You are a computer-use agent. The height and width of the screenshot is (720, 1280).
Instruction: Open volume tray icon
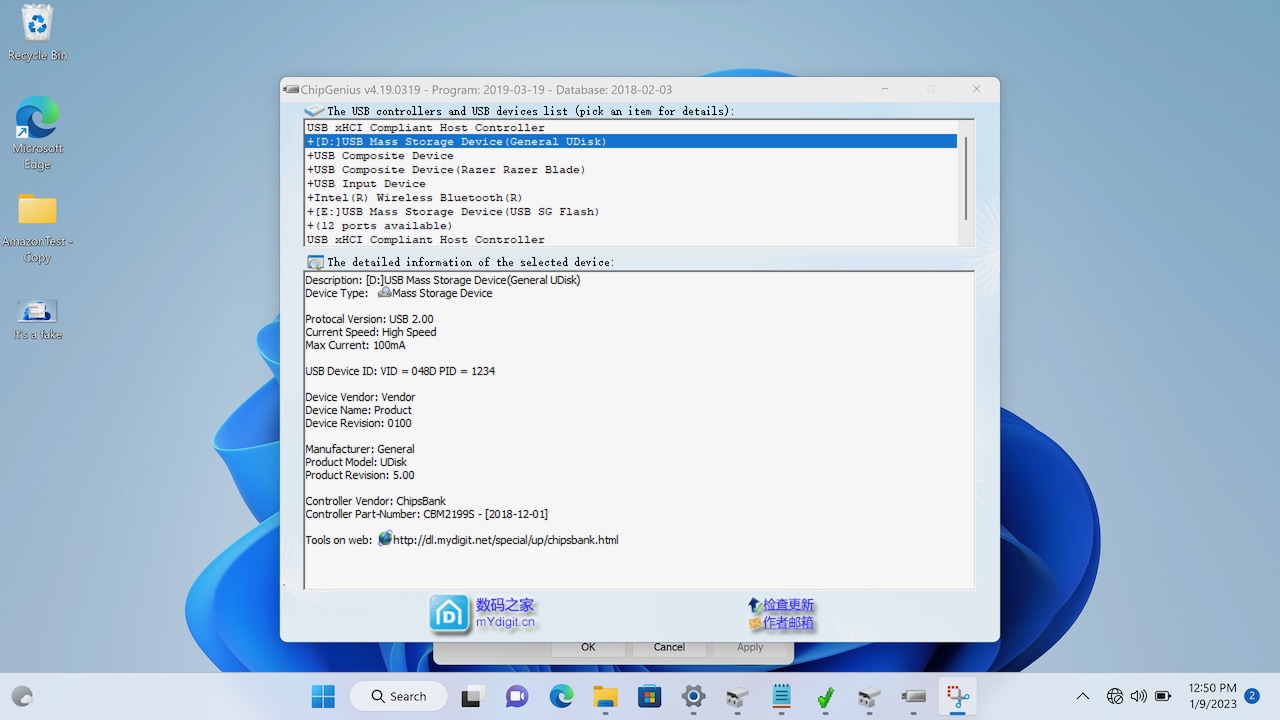(x=1138, y=696)
